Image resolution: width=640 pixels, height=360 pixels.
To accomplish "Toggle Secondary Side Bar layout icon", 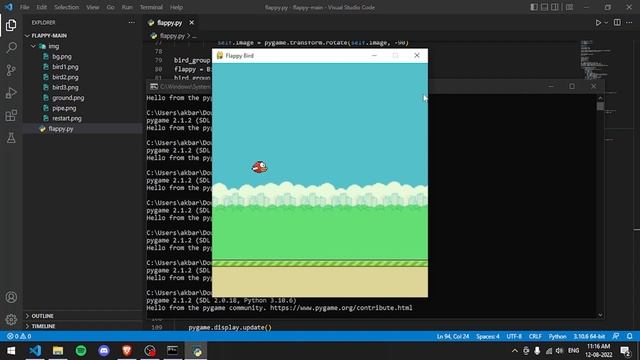I will (x=555, y=7).
